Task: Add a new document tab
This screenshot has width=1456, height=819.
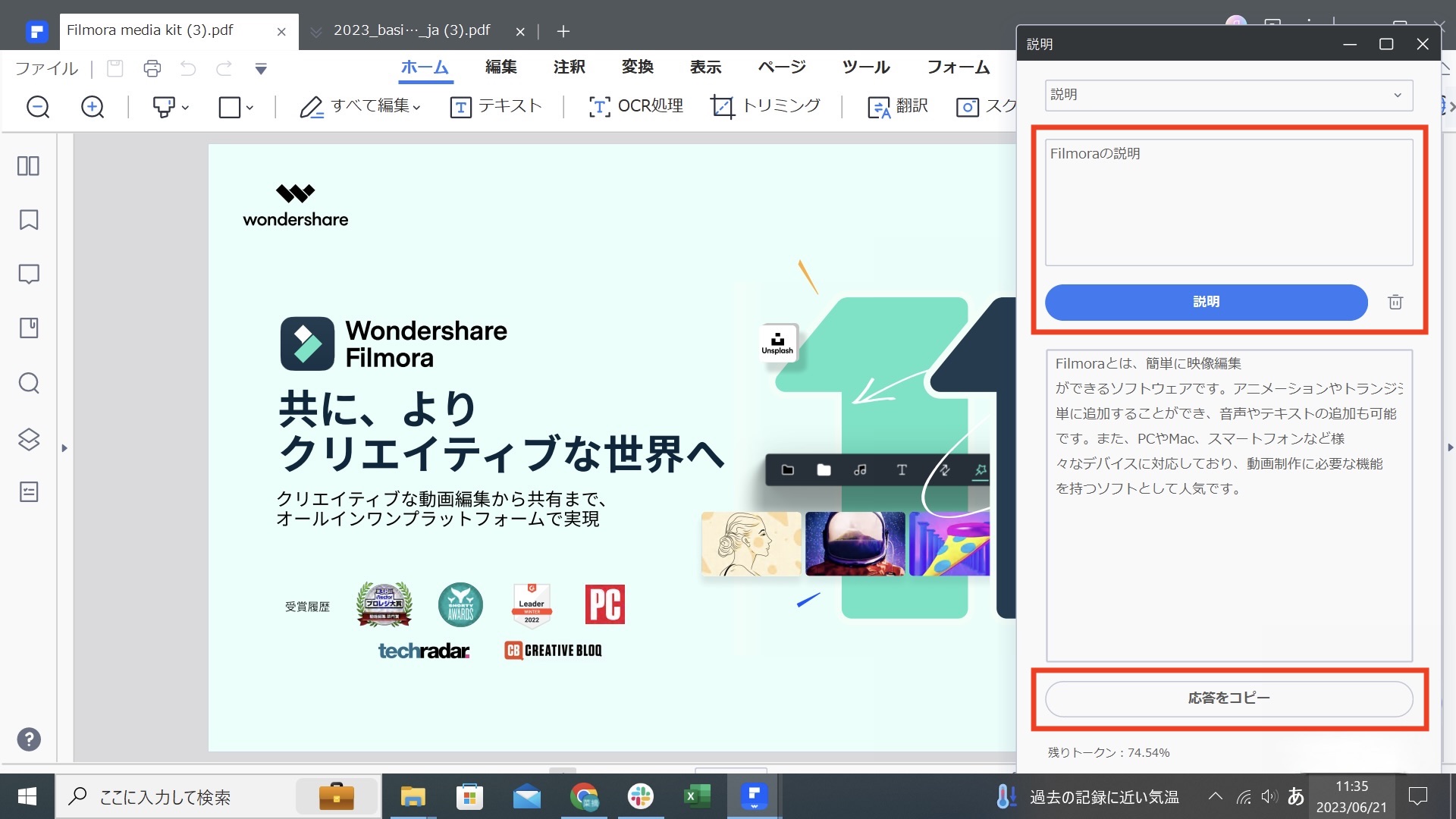Action: click(563, 31)
